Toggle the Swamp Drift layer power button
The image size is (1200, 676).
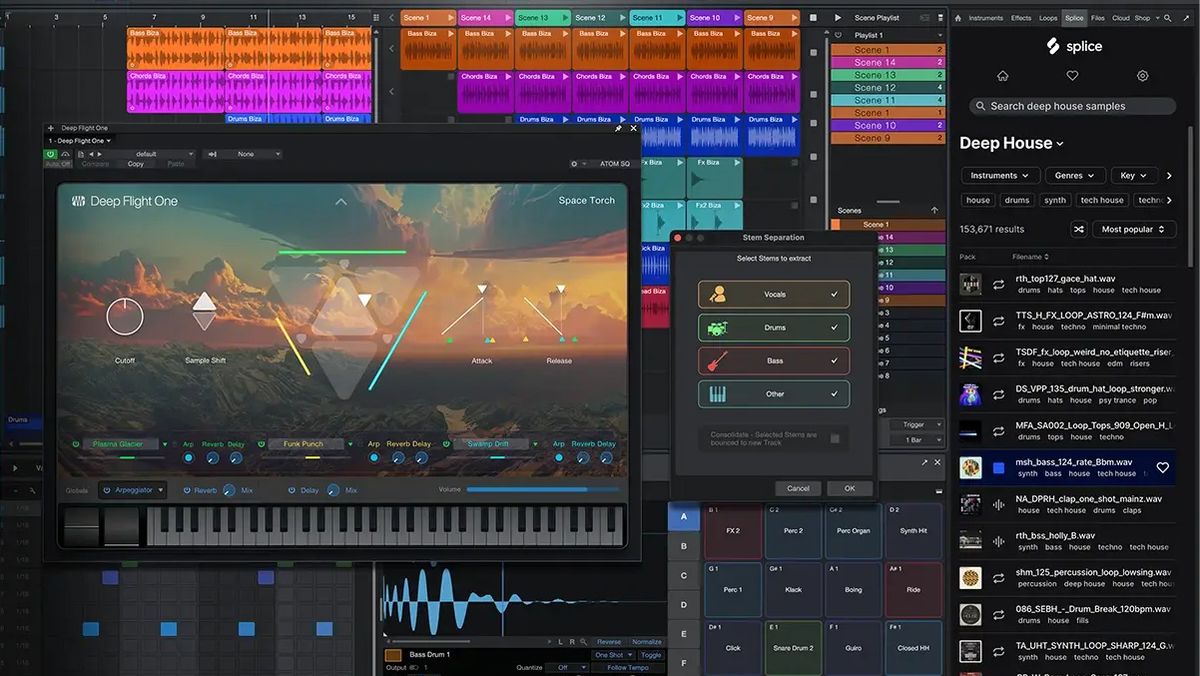[x=444, y=444]
